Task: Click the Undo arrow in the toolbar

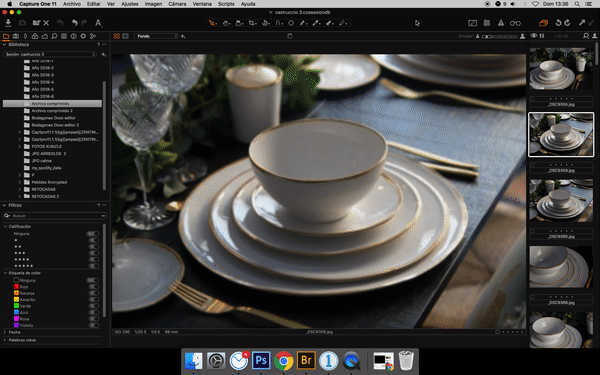Action: pos(74,23)
